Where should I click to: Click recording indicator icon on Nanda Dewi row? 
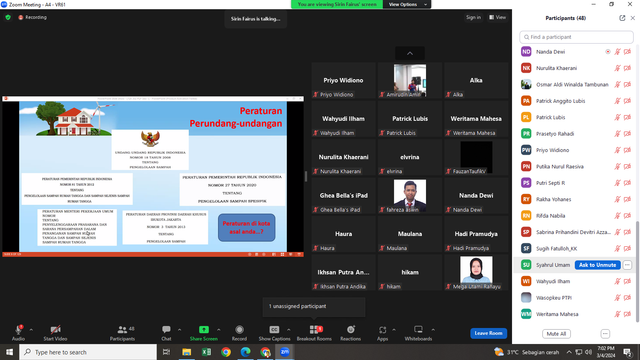click(x=608, y=52)
